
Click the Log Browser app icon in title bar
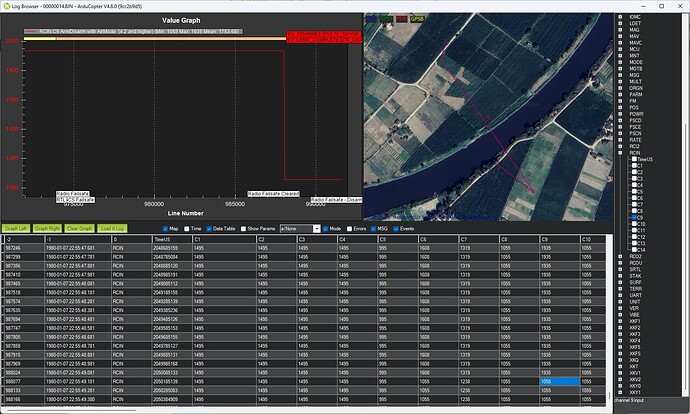(x=6, y=6)
